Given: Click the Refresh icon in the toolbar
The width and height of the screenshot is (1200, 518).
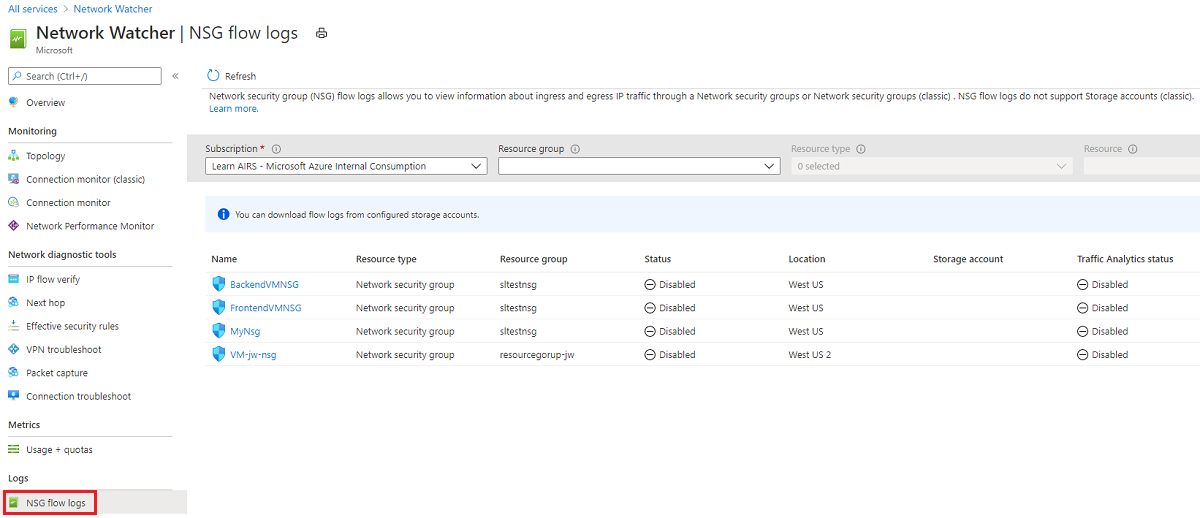Looking at the screenshot, I should 213,76.
